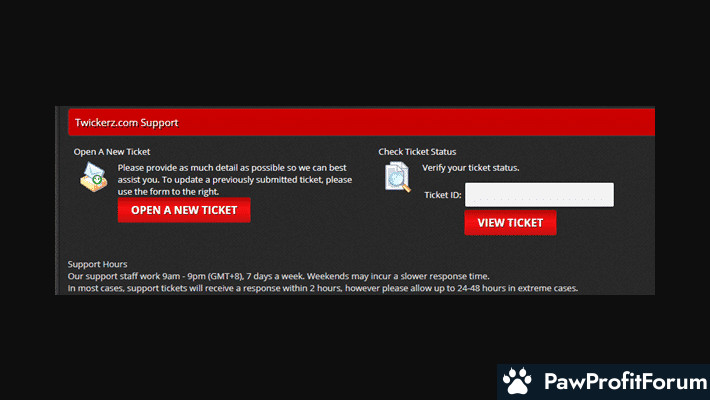710x400 pixels.
Task: Click 'Please provide as much detail' paragraph
Action: coord(235,167)
